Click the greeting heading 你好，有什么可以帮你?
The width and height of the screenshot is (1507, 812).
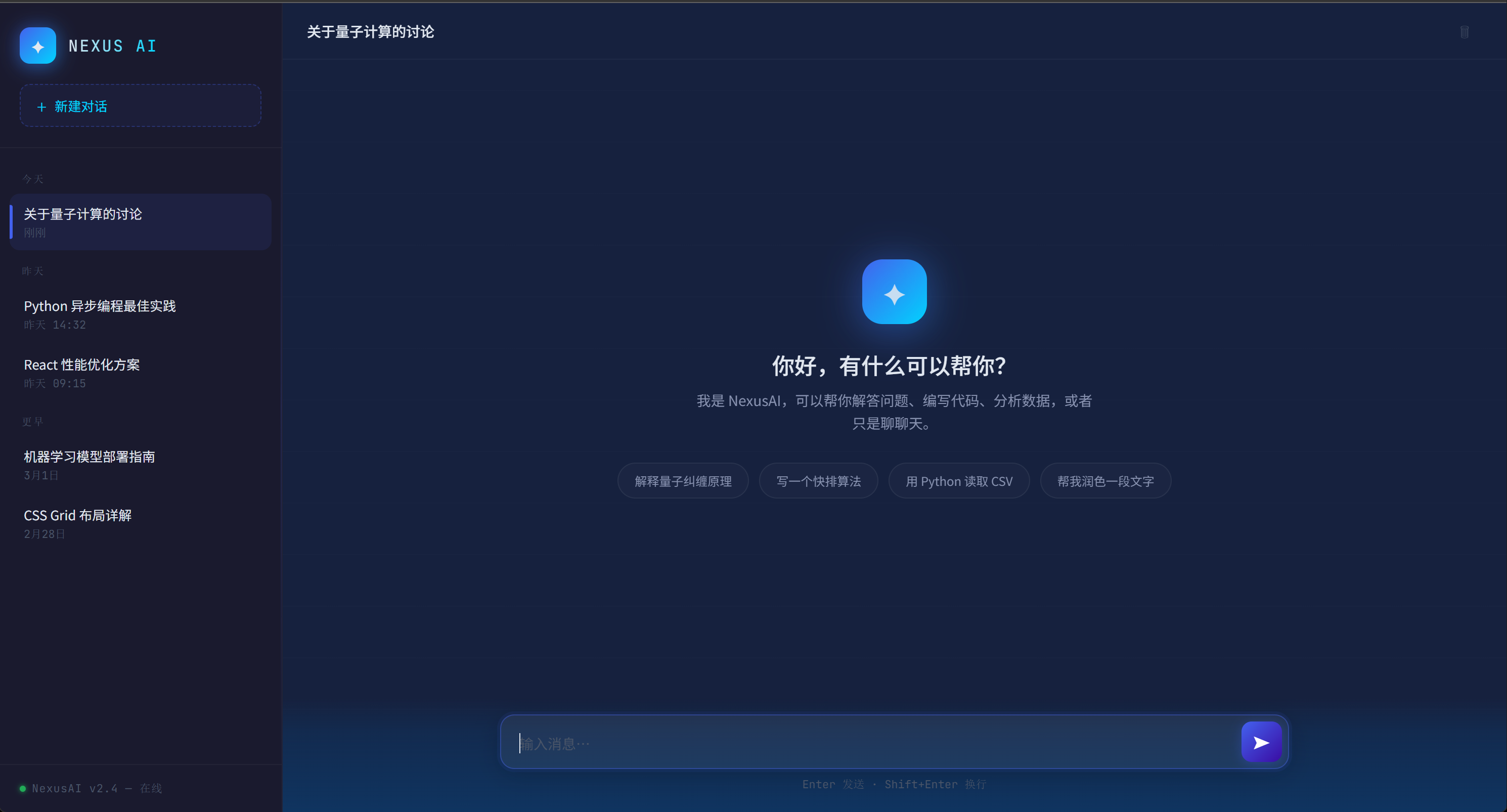click(889, 366)
